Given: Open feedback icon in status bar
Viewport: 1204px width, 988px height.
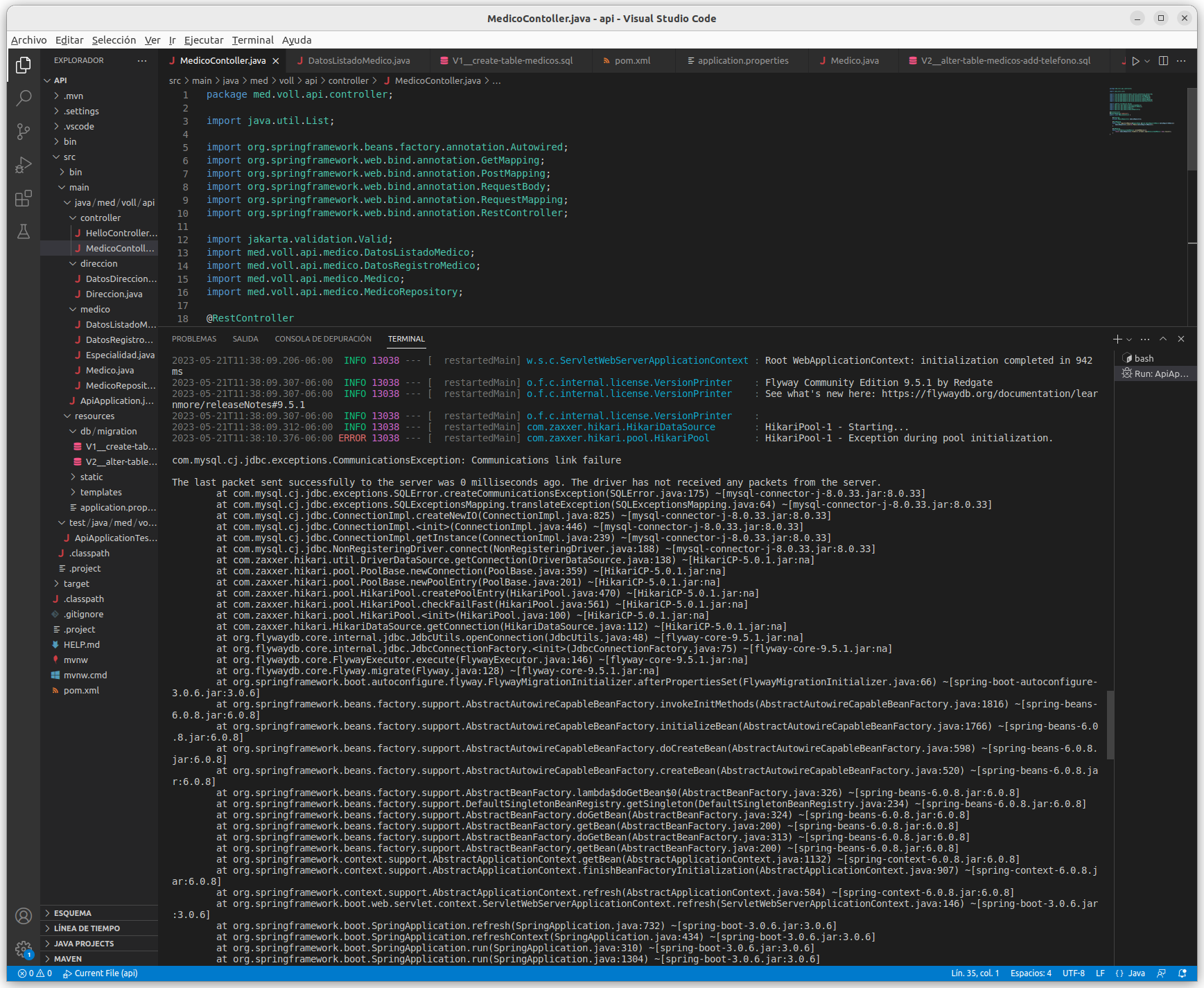Looking at the screenshot, I should [1162, 973].
